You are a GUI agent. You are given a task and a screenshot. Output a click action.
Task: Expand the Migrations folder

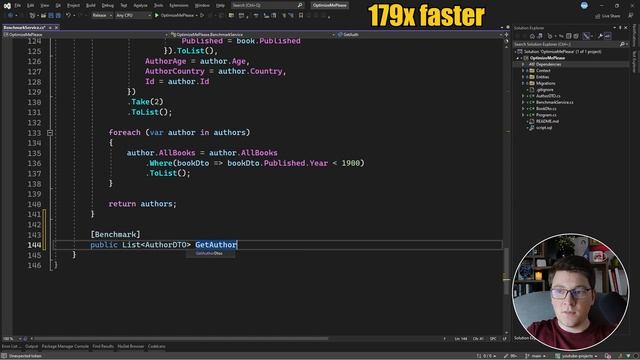coord(523,83)
